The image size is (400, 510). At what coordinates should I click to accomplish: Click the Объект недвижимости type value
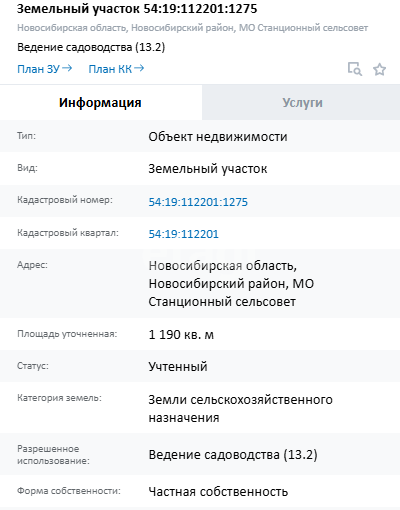tap(218, 137)
